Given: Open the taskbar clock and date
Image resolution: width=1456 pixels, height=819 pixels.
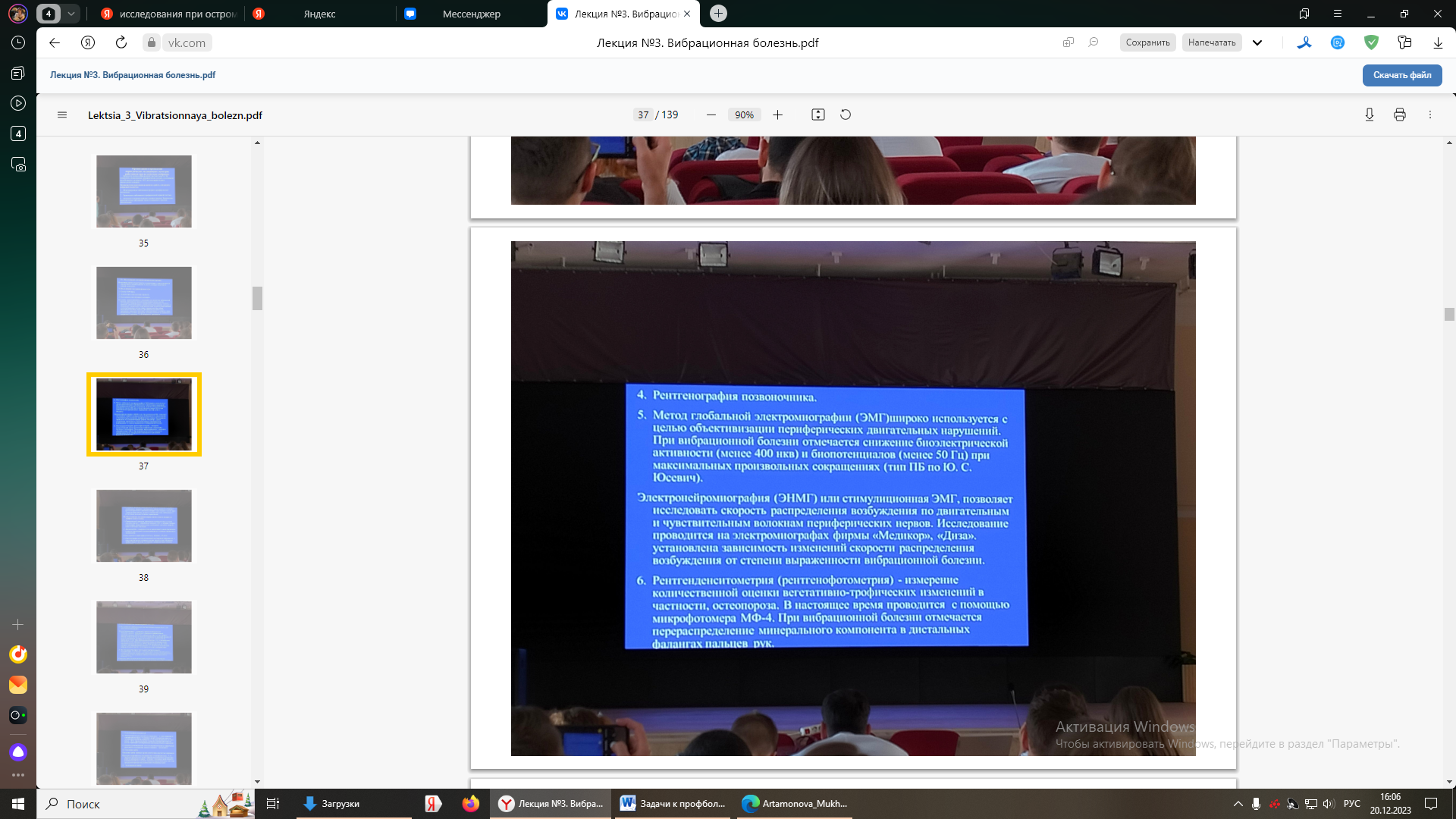Looking at the screenshot, I should click(x=1390, y=804).
